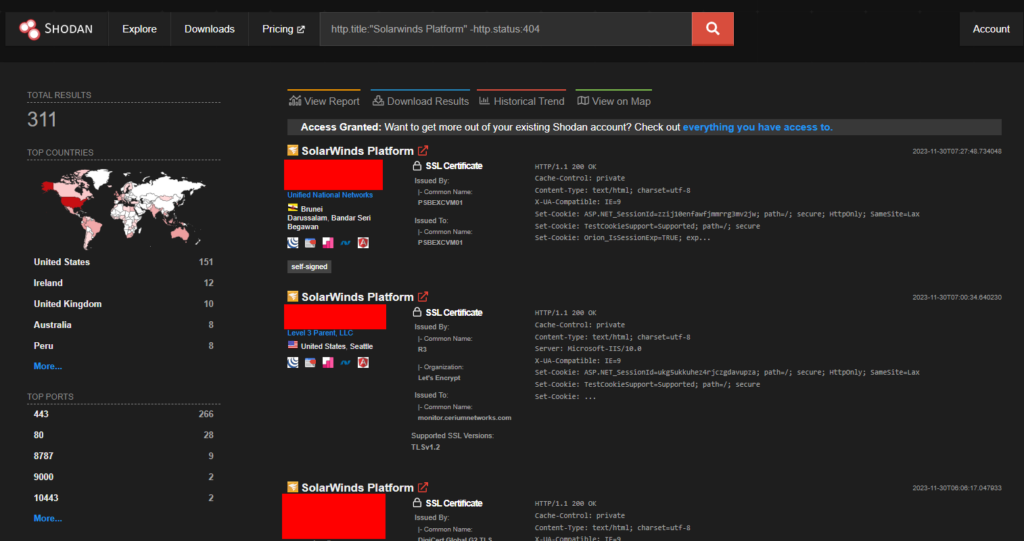Click SolarWinds favicon on Brunei result
Viewport: 1024px width, 541px height.
[293, 151]
